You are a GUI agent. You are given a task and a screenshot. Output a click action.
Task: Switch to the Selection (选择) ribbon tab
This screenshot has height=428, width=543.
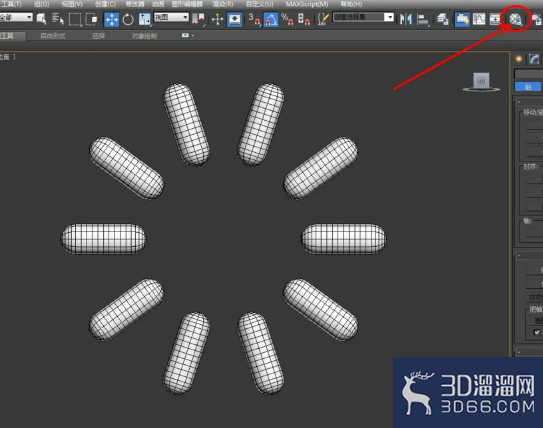click(x=98, y=36)
